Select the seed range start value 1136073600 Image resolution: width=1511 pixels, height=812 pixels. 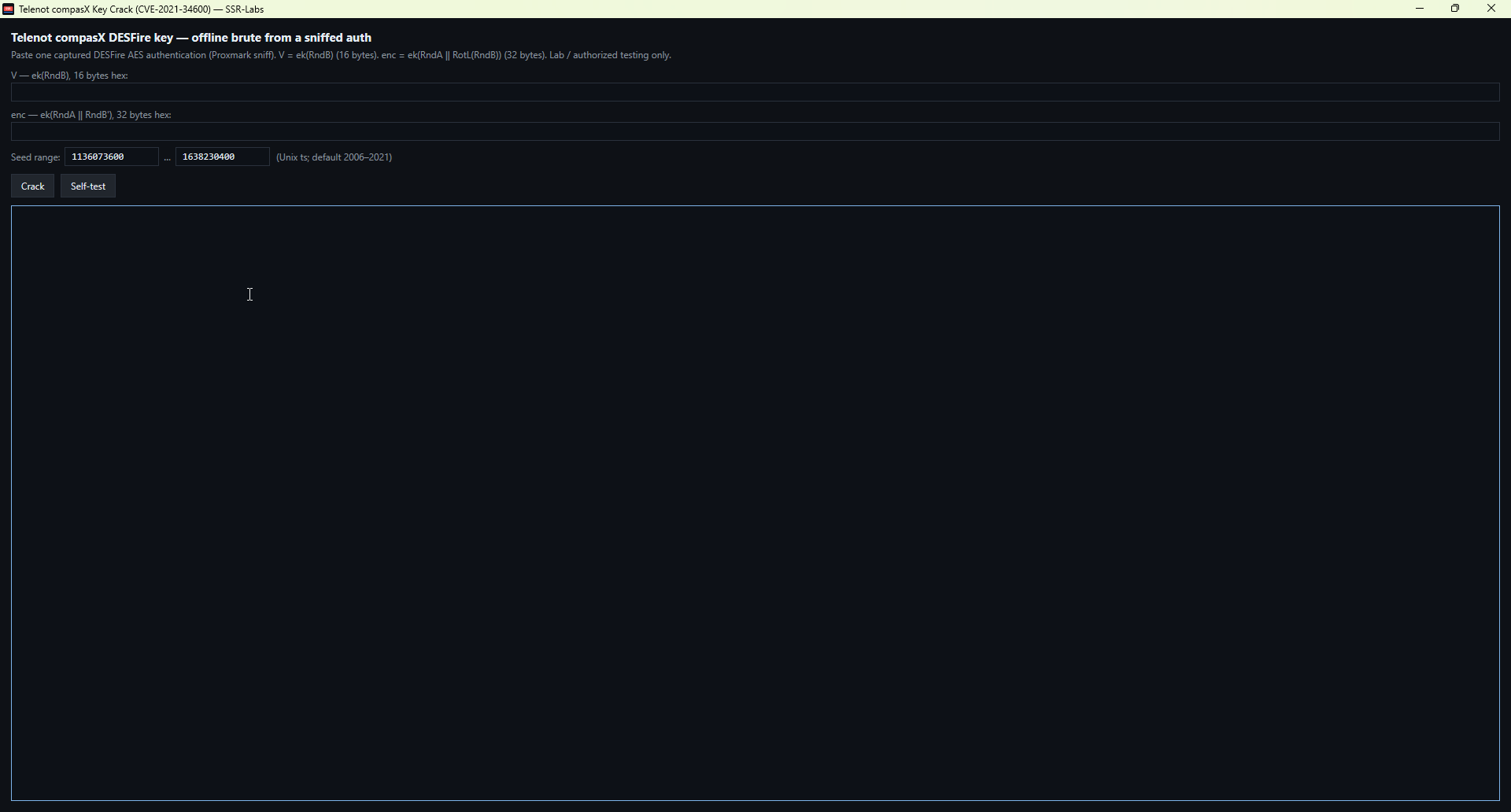112,157
